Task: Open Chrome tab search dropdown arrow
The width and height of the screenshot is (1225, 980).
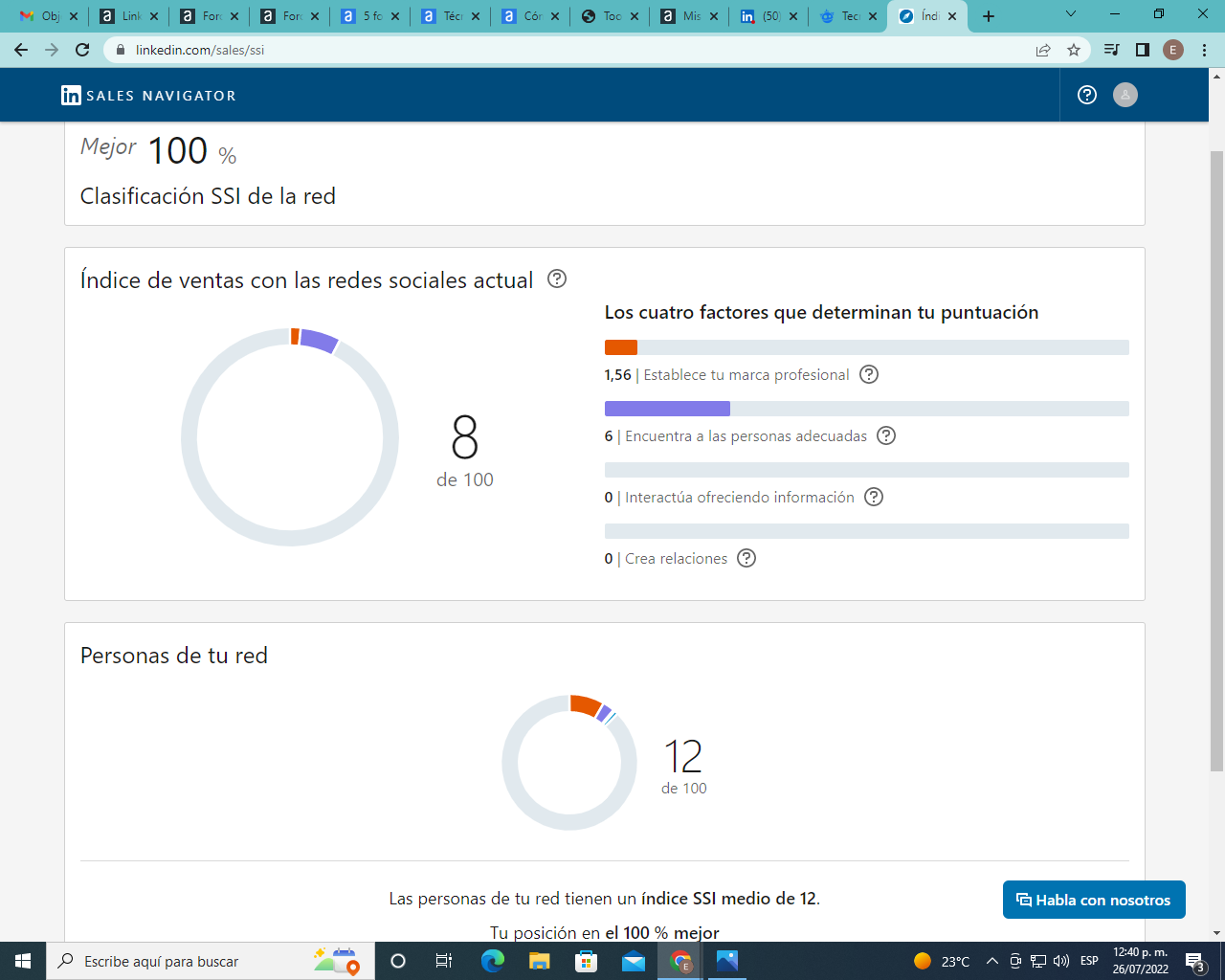Action: [1070, 14]
